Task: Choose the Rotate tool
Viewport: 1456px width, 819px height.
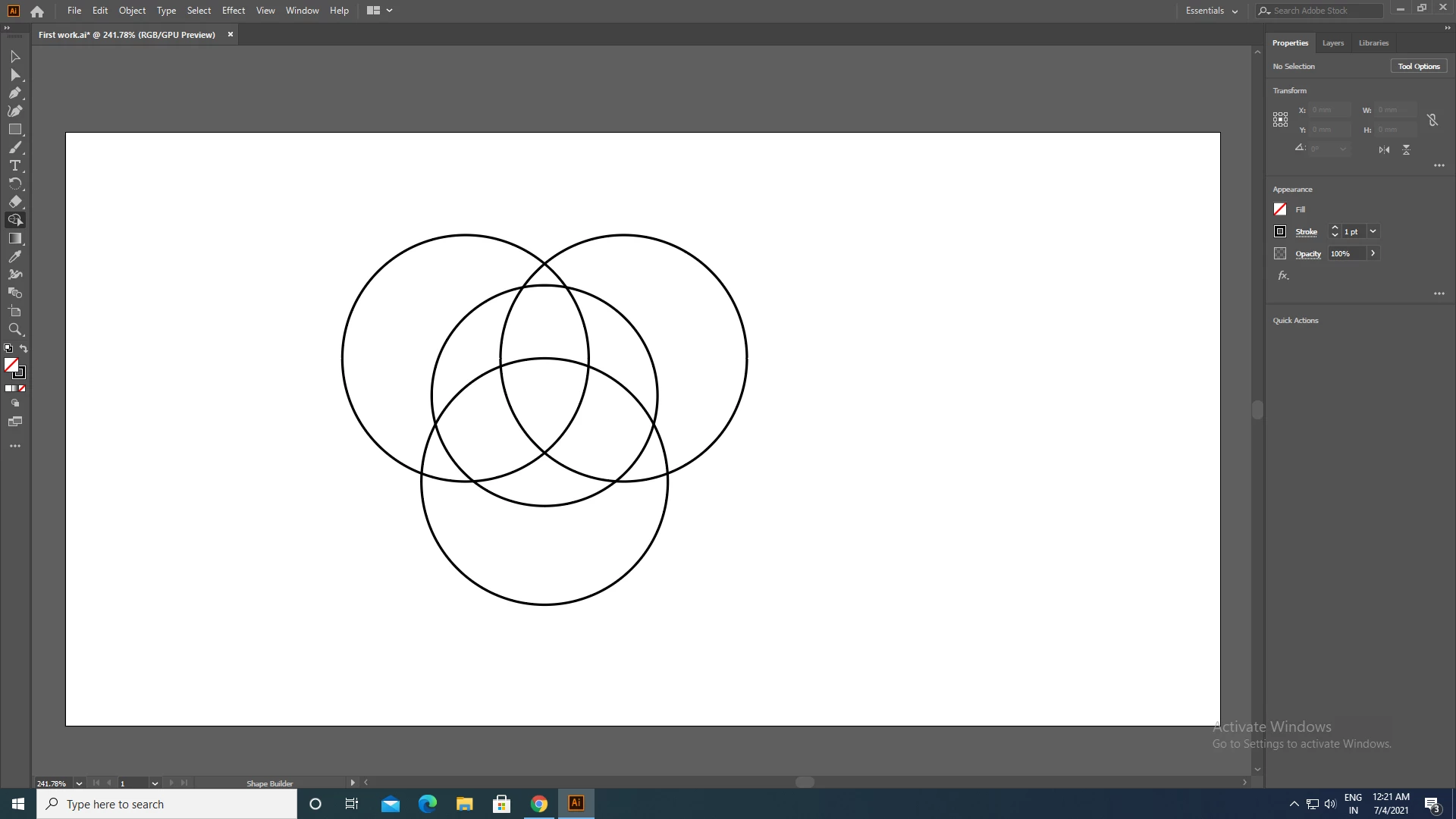Action: [14, 184]
